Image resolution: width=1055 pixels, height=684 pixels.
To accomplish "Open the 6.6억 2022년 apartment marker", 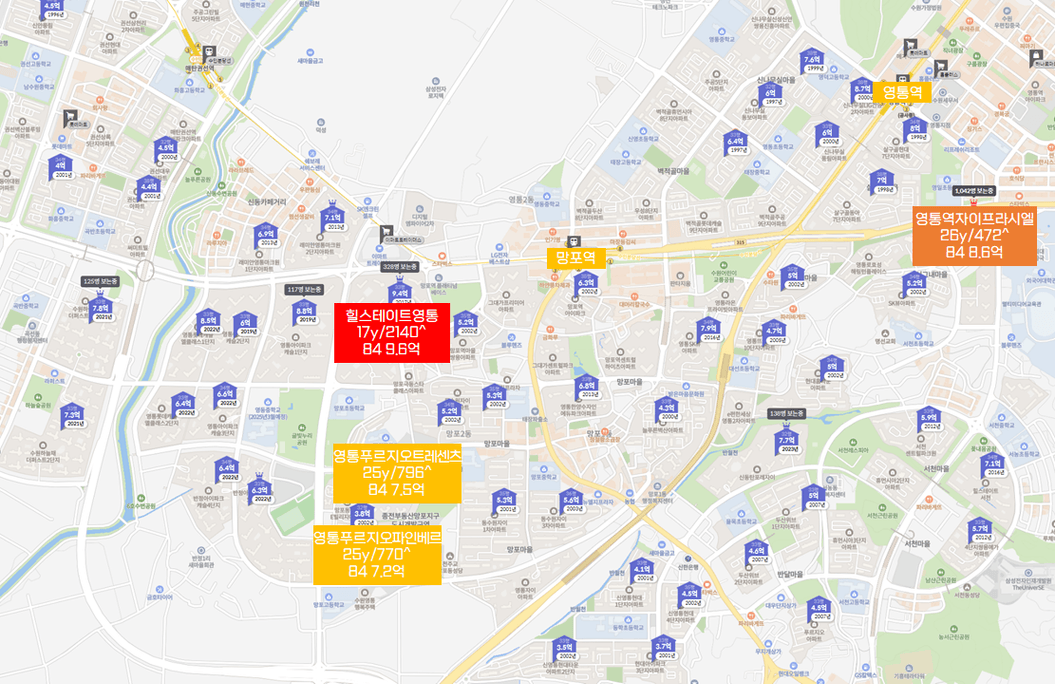I will click(225, 397).
